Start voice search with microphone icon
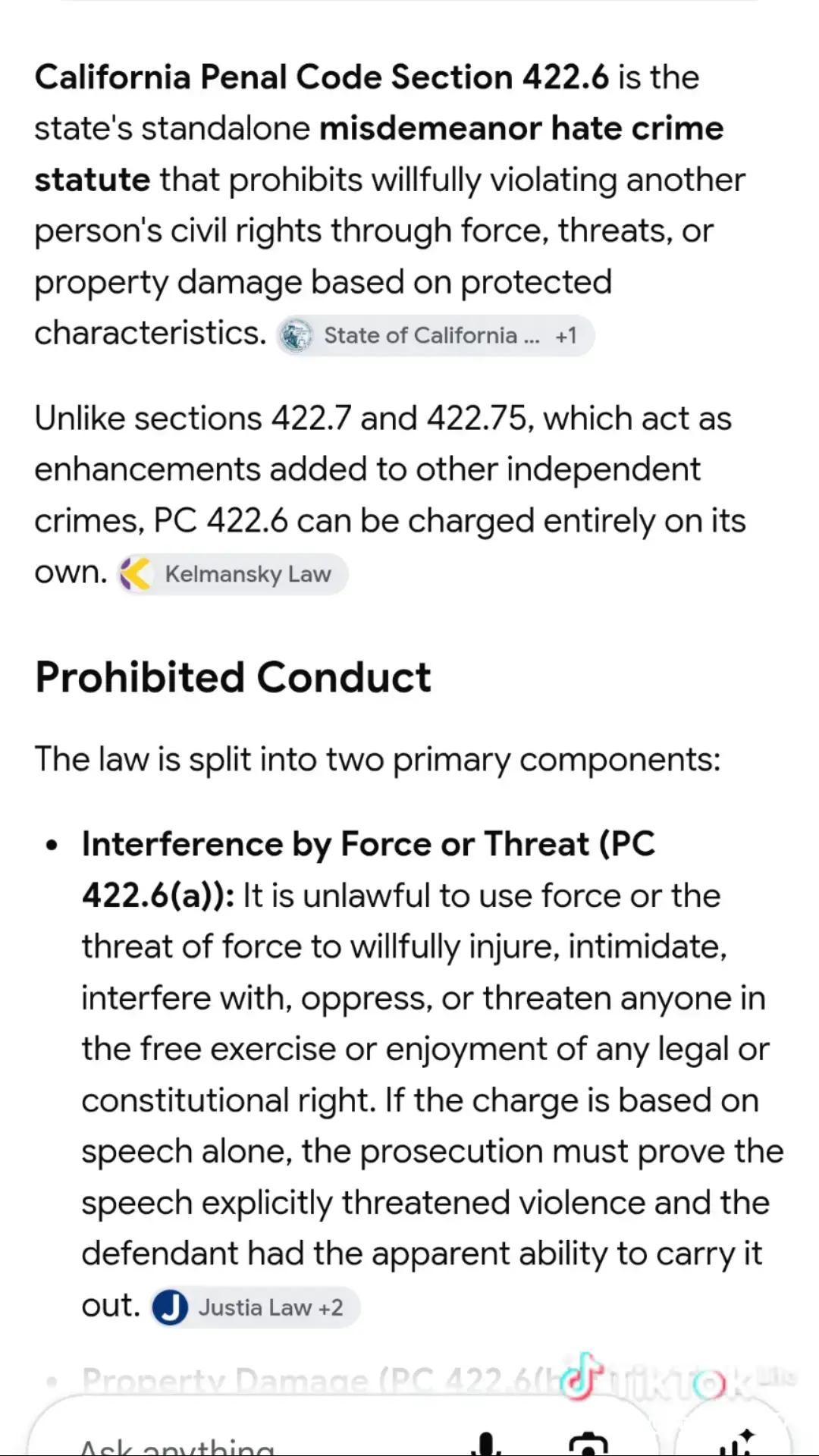Image resolution: width=819 pixels, height=1456 pixels. pyautogui.click(x=486, y=1443)
